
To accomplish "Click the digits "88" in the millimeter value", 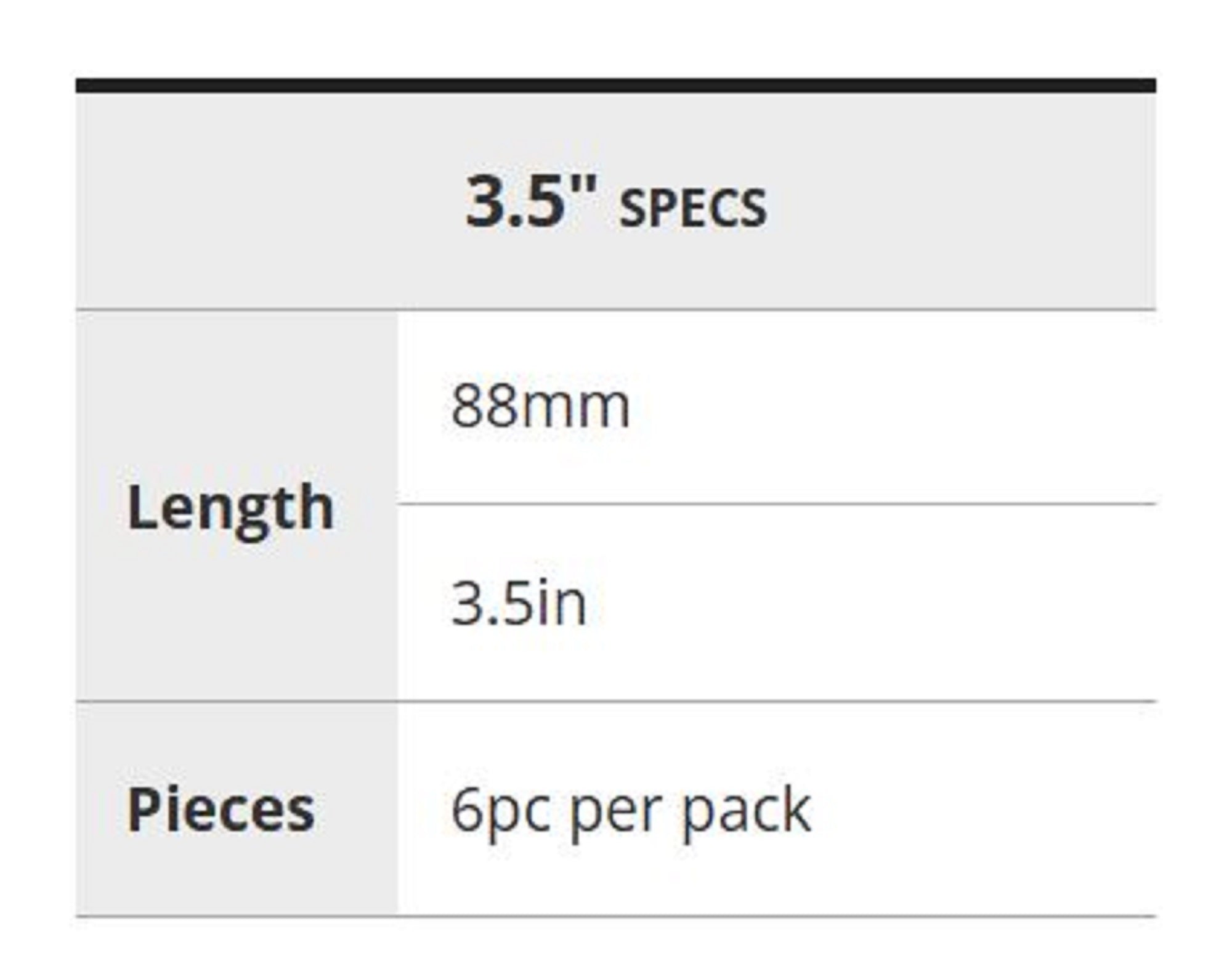I will pos(484,407).
